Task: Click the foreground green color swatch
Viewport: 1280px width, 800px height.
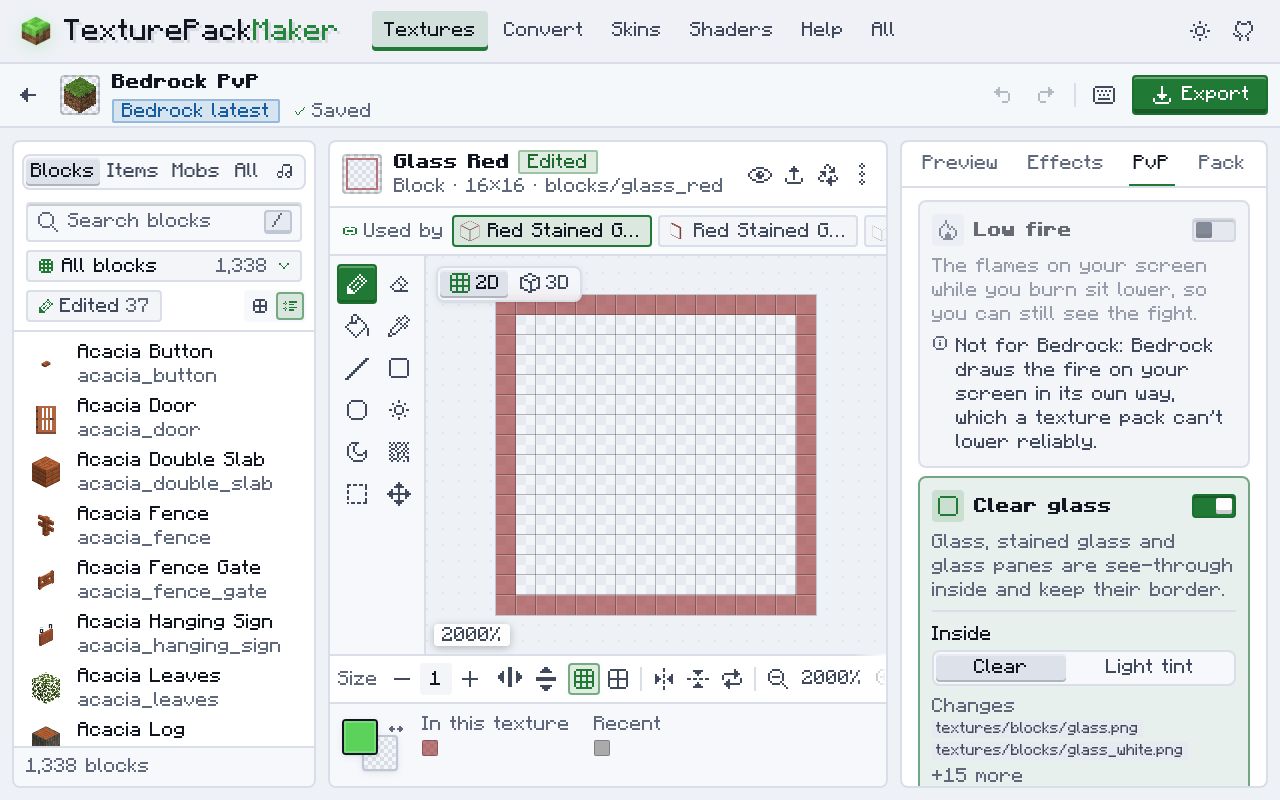Action: (360, 737)
